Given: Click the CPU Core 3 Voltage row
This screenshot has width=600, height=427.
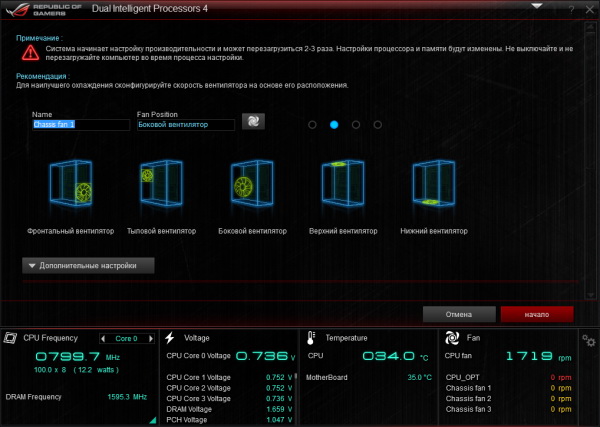Looking at the screenshot, I should pos(229,399).
